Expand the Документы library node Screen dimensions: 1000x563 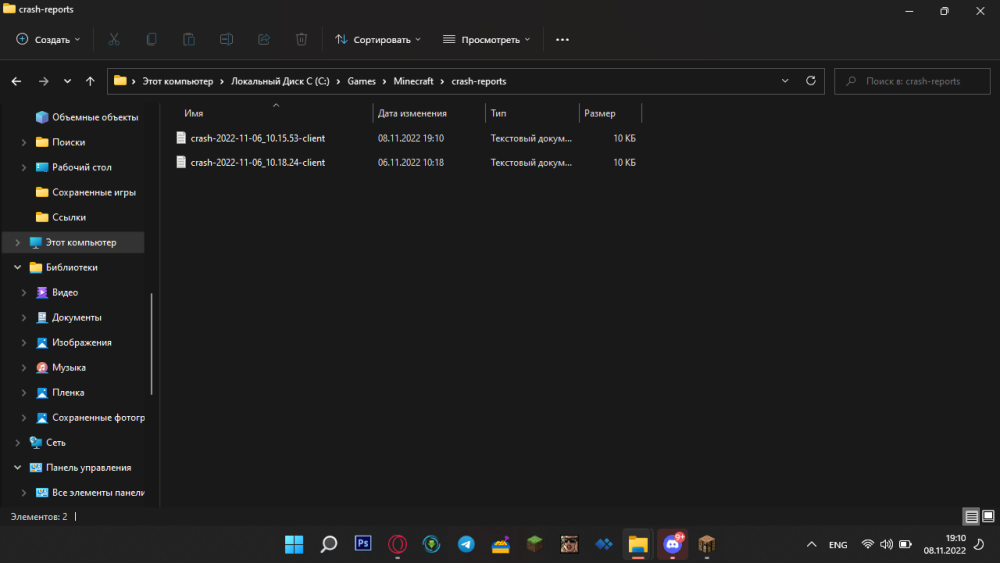24,318
